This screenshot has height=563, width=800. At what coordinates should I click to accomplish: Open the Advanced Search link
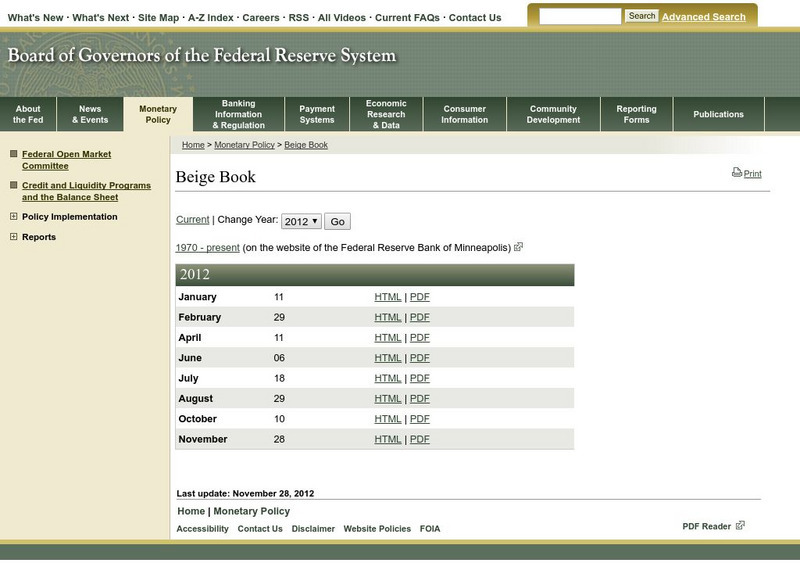[704, 17]
